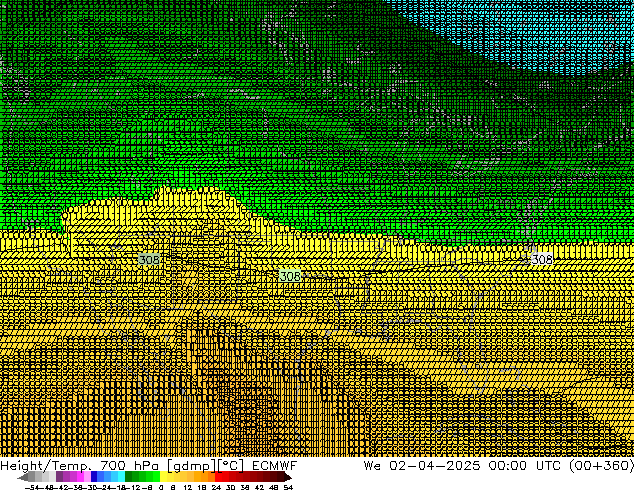Click the '[°C]' unit label
634x490 pixels.
(231, 466)
